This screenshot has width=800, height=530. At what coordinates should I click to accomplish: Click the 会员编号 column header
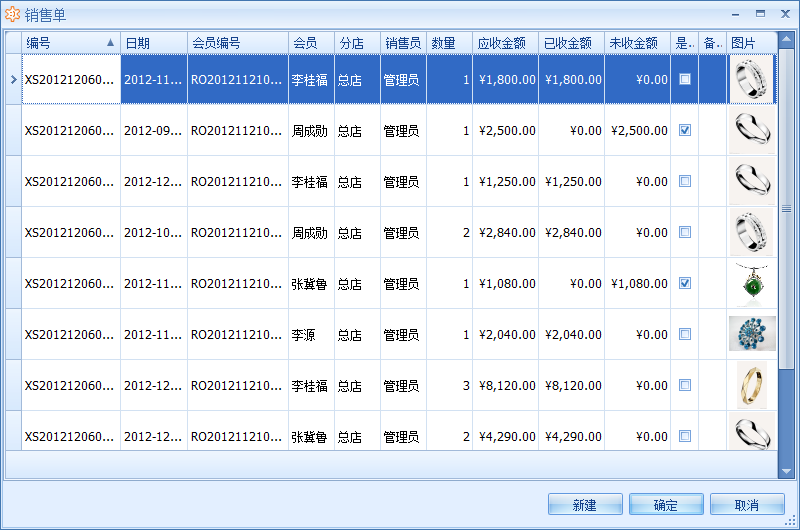(238, 43)
